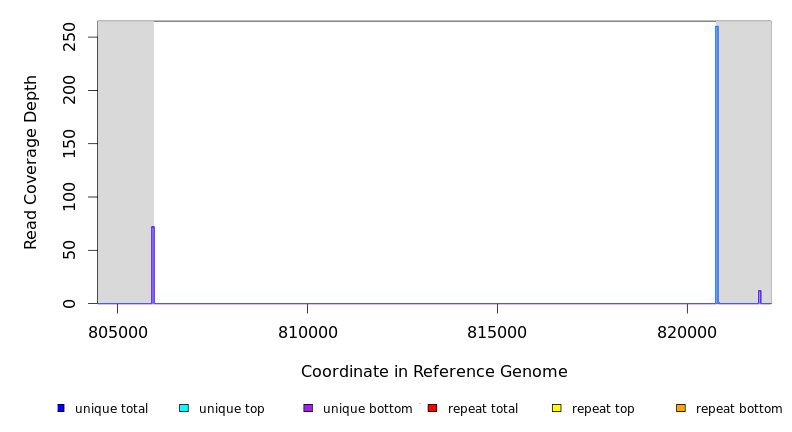Click the cyan 'unique top' legend swatch
The height and width of the screenshot is (432, 792).
184,408
